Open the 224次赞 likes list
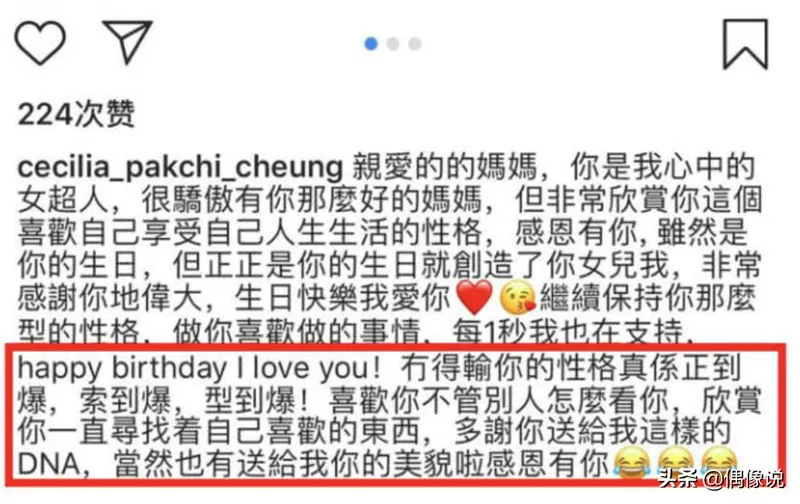 pos(77,113)
